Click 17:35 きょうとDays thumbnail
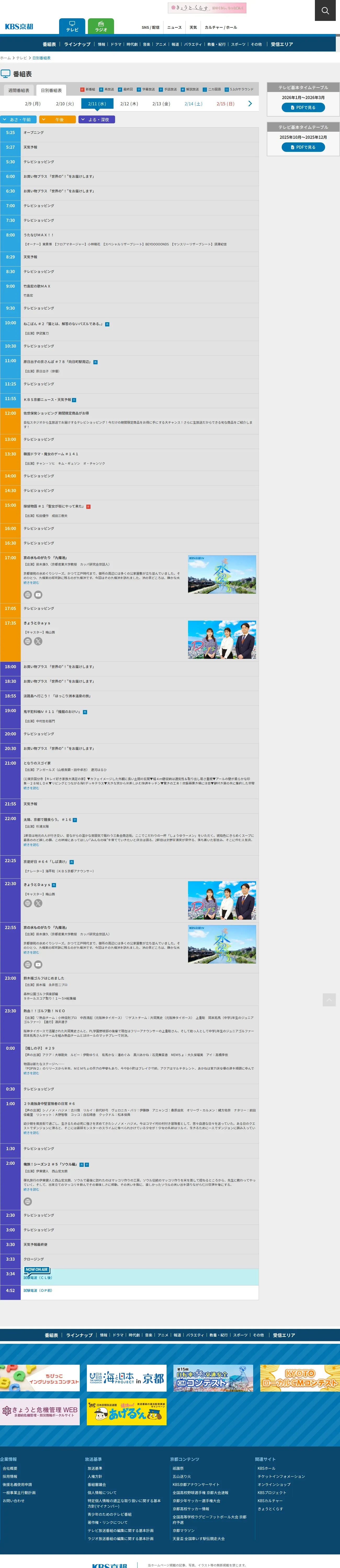This screenshot has height=1568, width=340. pyautogui.click(x=222, y=639)
